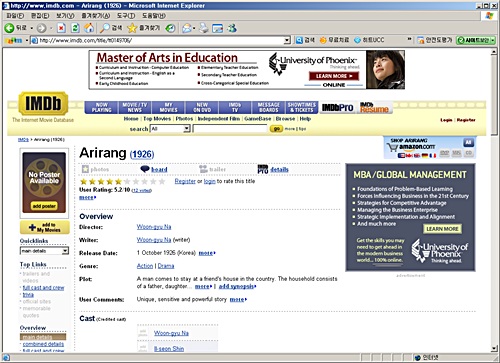The width and height of the screenshot is (500, 363).
Task: Click the Top Movies navigation link
Action: coord(157,119)
